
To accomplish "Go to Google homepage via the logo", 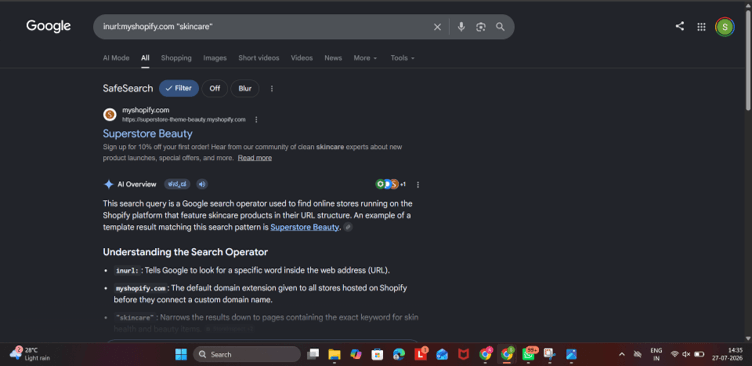I will tap(48, 26).
